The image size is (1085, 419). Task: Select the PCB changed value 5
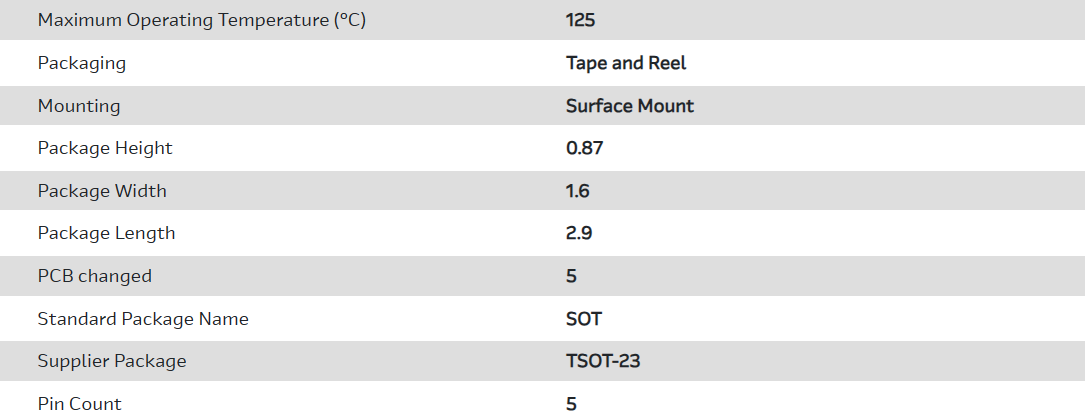(x=572, y=276)
